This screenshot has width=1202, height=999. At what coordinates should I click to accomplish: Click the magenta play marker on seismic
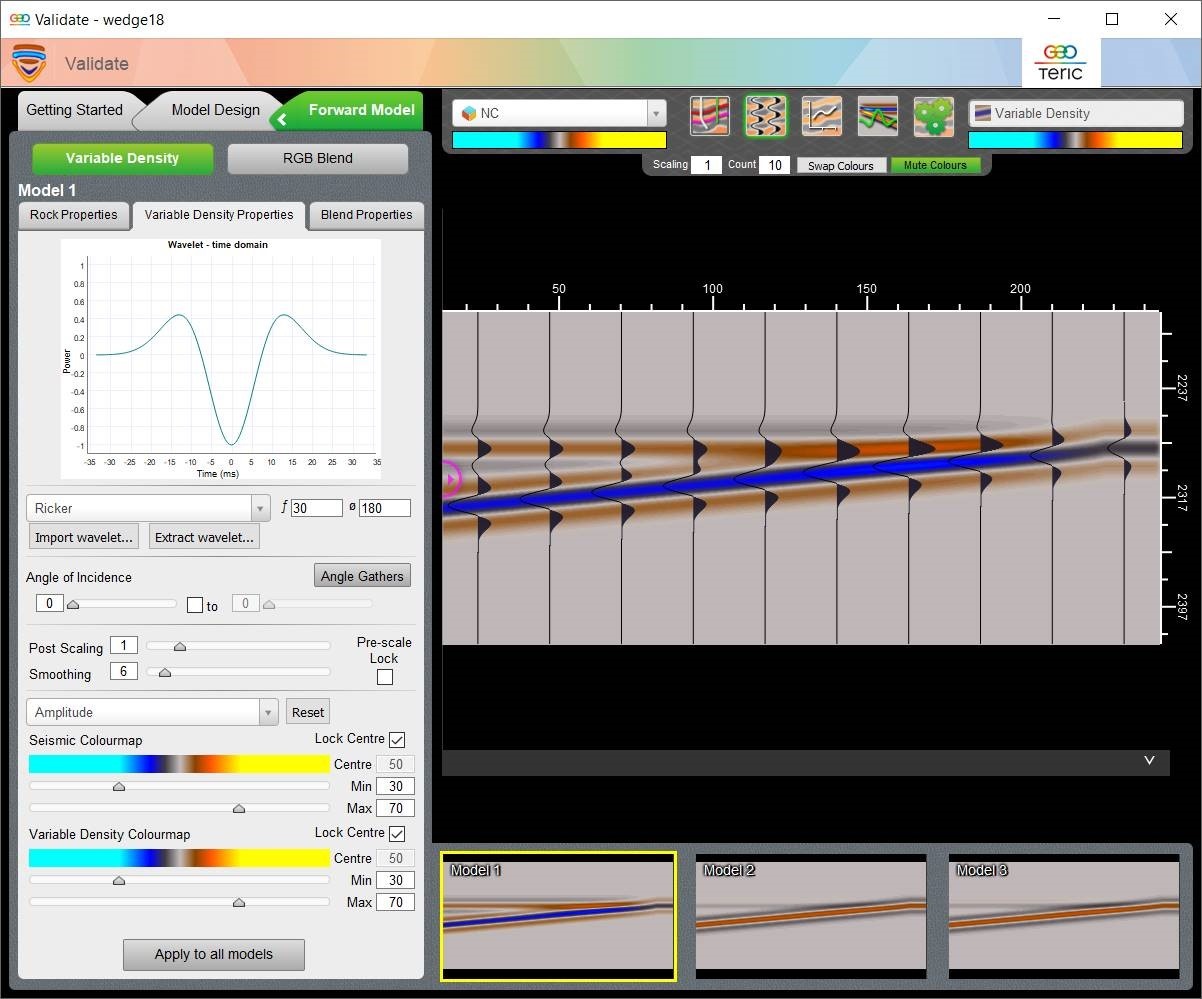click(x=449, y=479)
